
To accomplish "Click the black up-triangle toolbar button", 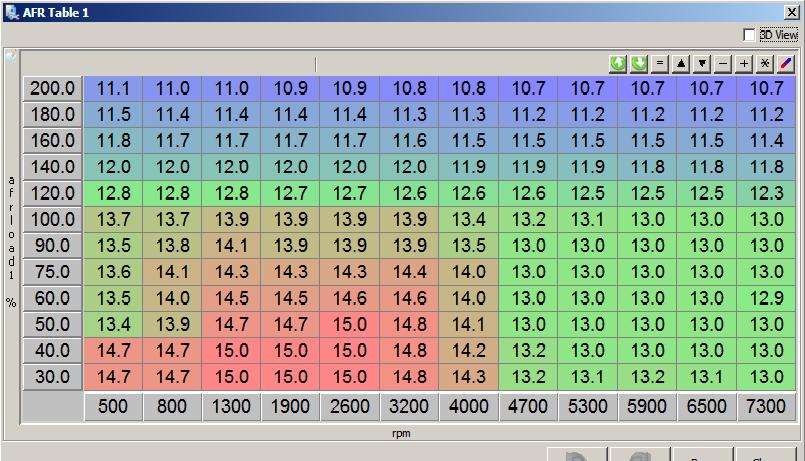I will [681, 64].
